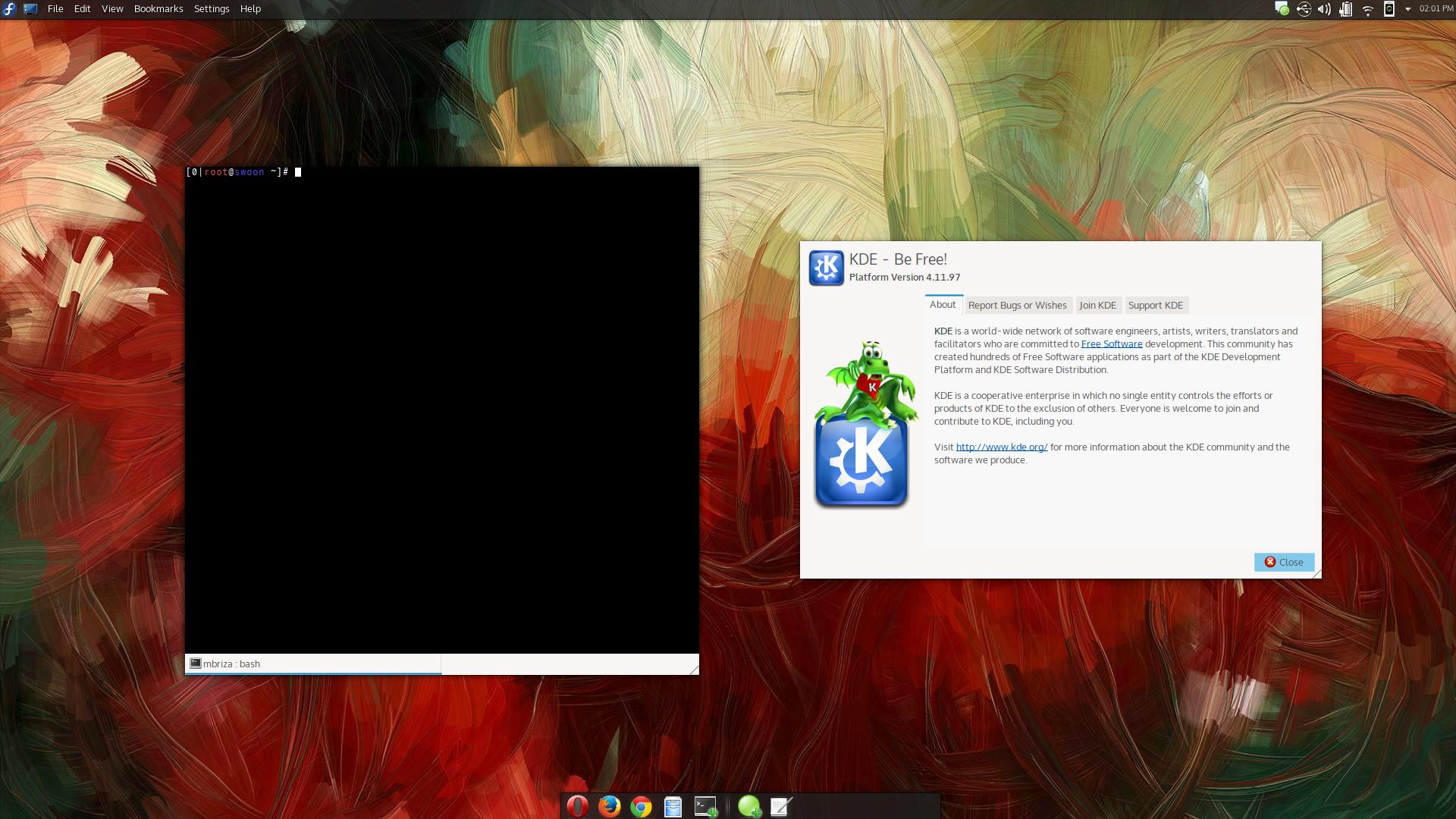Open the View menu
The height and width of the screenshot is (819, 1456).
[112, 9]
